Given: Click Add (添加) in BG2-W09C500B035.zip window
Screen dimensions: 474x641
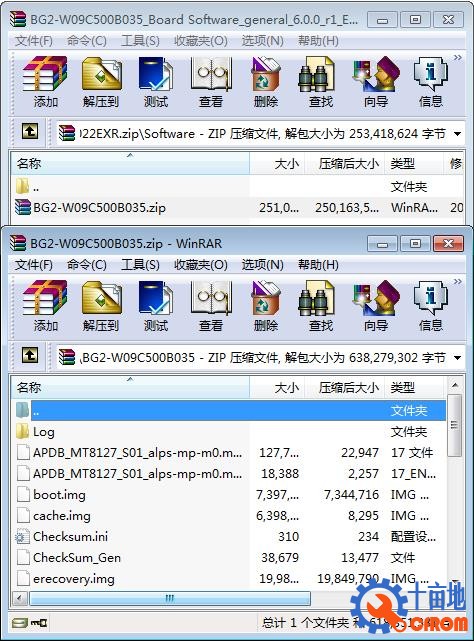Looking at the screenshot, I should pyautogui.click(x=45, y=306).
